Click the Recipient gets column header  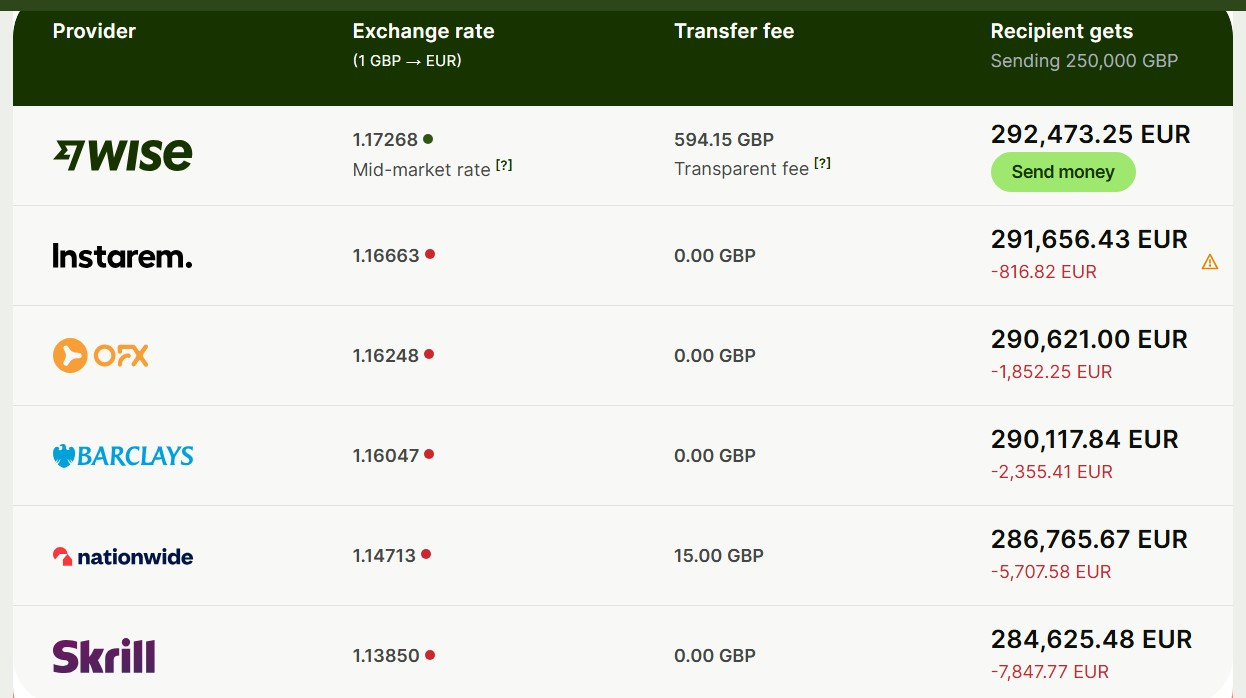tap(1062, 31)
